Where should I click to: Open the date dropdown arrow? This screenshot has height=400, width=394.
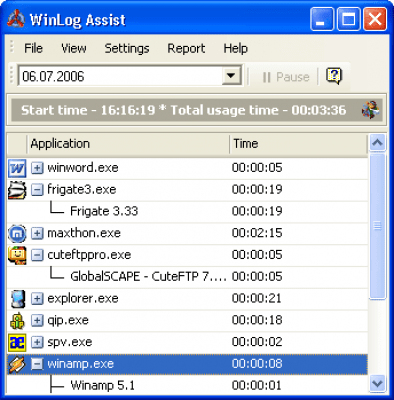pyautogui.click(x=231, y=76)
